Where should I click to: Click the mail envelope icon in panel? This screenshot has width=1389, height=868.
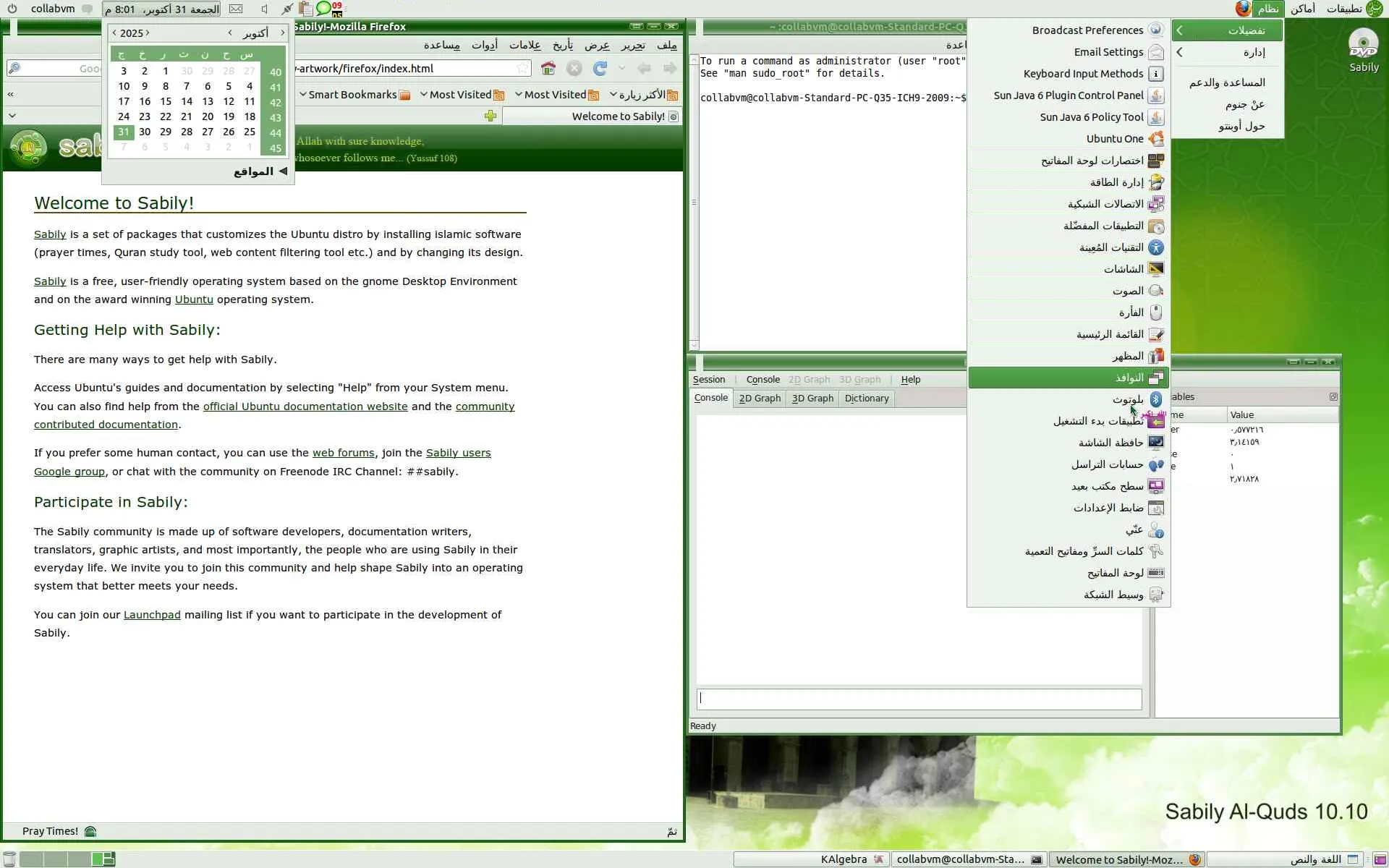pyautogui.click(x=236, y=9)
